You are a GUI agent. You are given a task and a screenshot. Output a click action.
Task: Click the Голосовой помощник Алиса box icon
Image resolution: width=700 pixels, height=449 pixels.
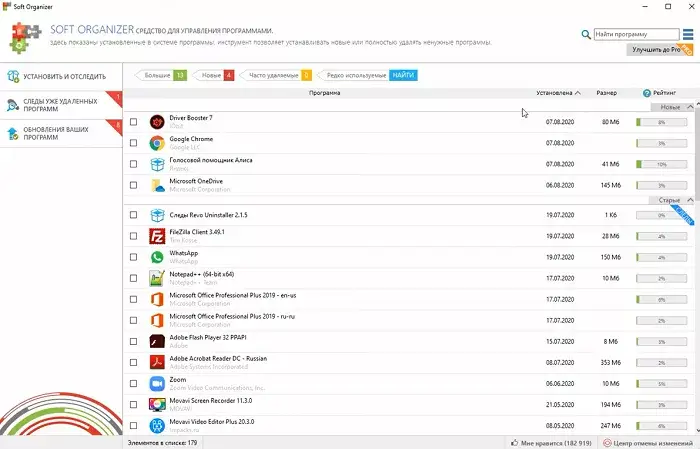(157, 164)
